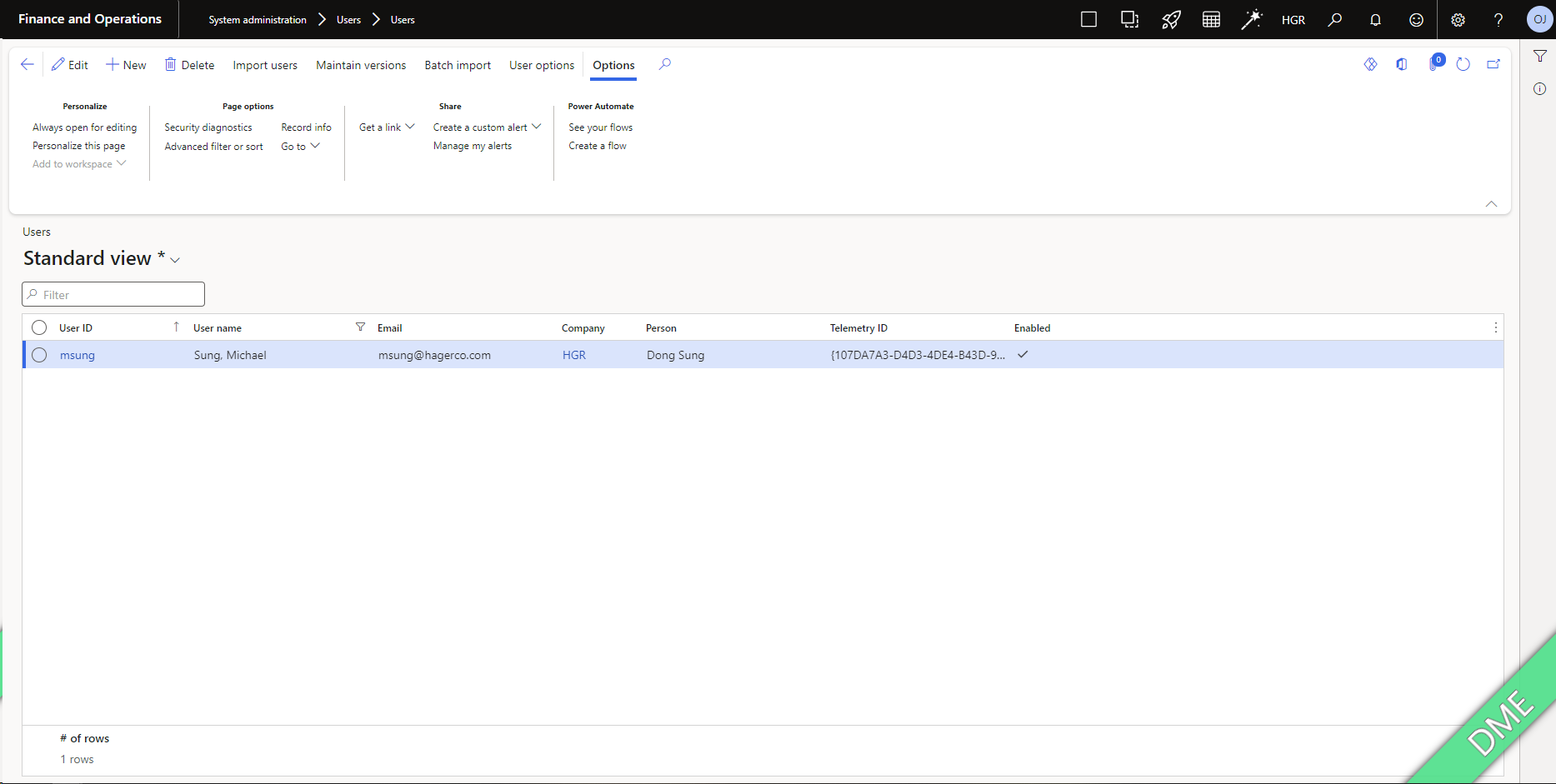Click the Email column header
The width and height of the screenshot is (1556, 784).
[x=390, y=328]
